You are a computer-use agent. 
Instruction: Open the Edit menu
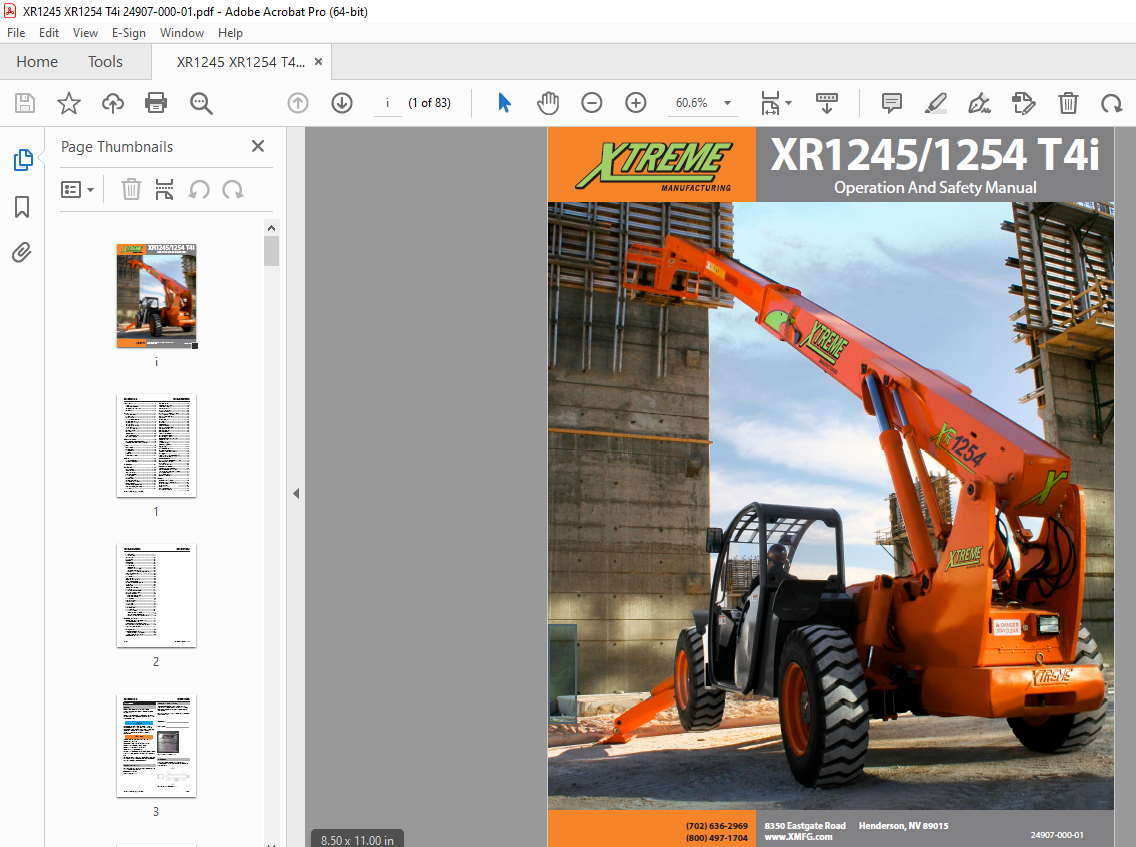[x=49, y=33]
